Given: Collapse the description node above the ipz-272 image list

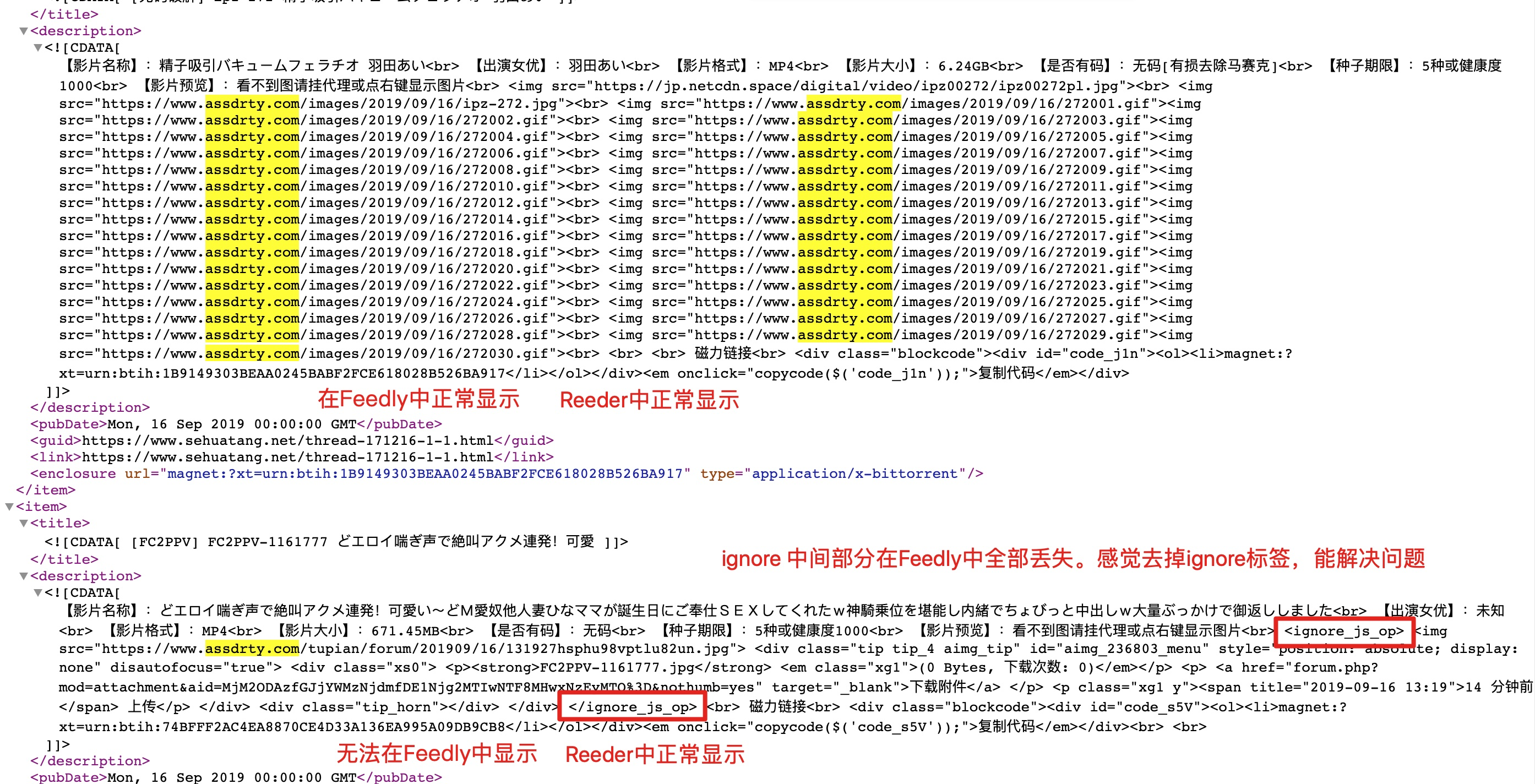Looking at the screenshot, I should click(x=24, y=31).
